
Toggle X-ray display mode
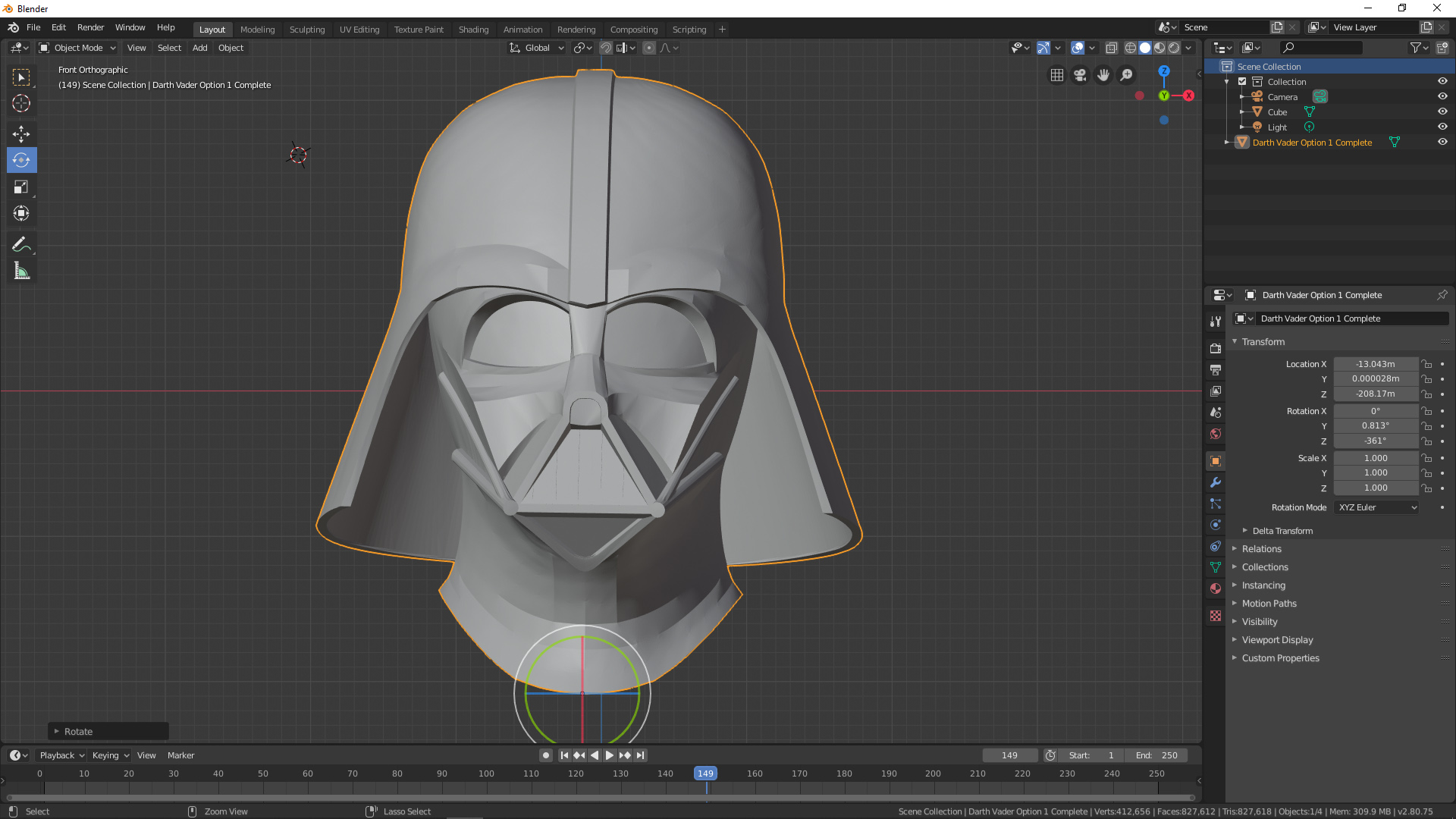click(x=1112, y=48)
